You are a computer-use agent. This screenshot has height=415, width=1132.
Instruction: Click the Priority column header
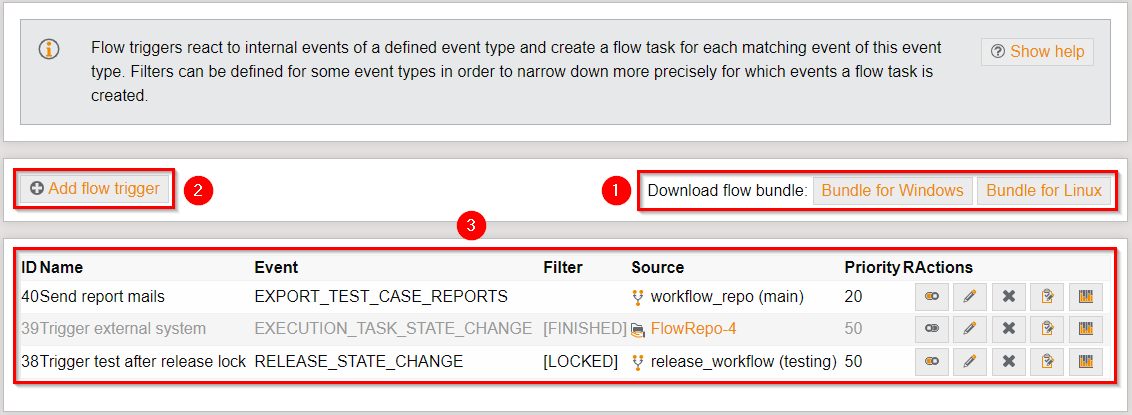871,267
